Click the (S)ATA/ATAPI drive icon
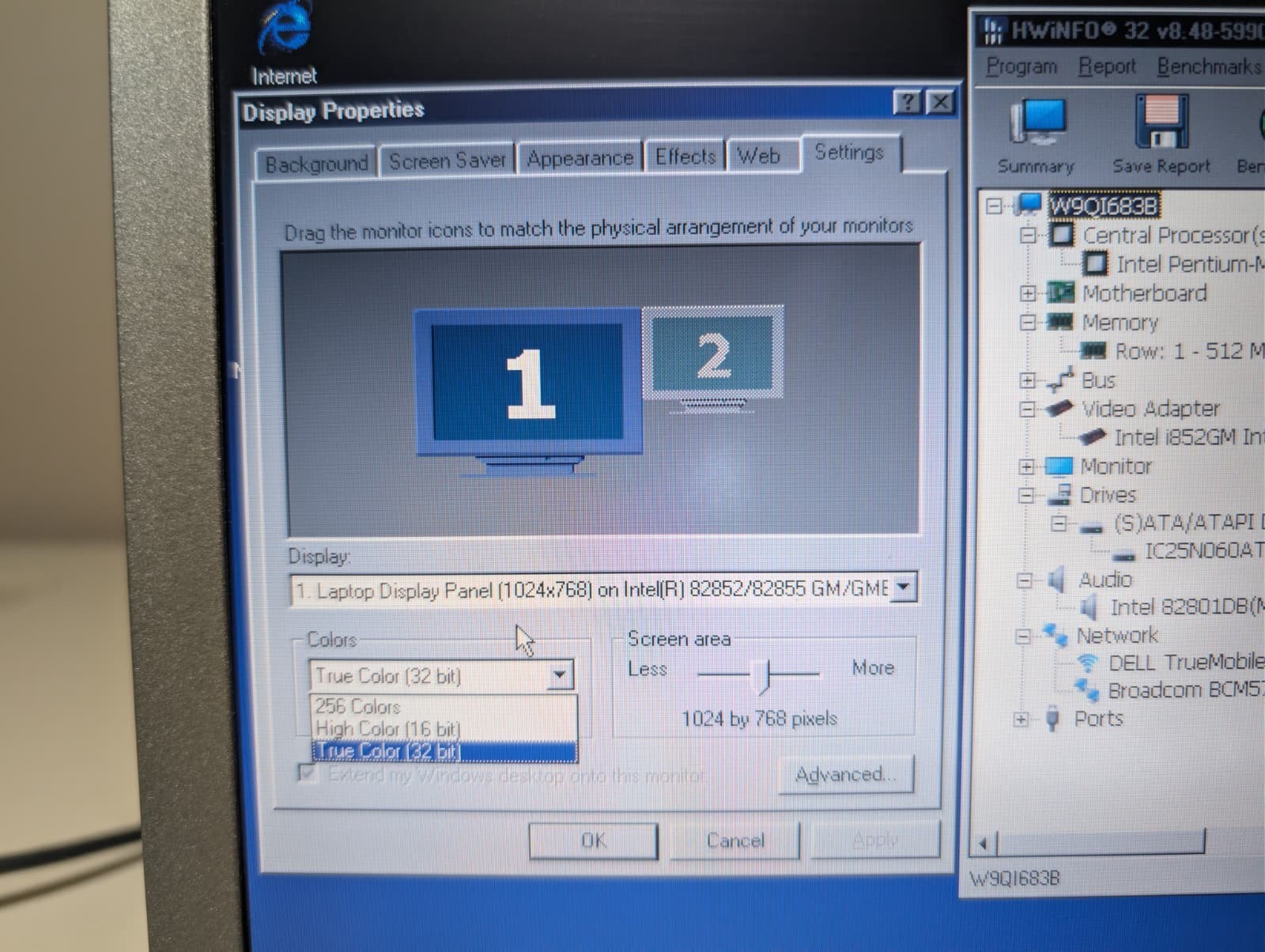Image resolution: width=1265 pixels, height=952 pixels. click(1091, 525)
